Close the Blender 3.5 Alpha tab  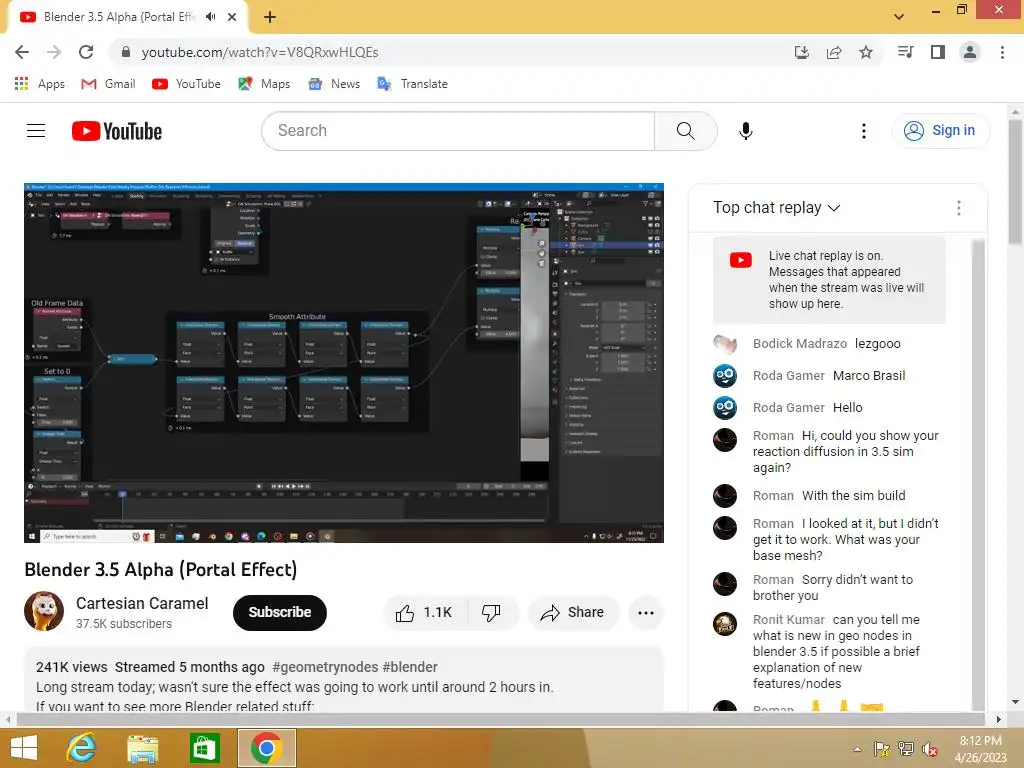click(x=232, y=17)
